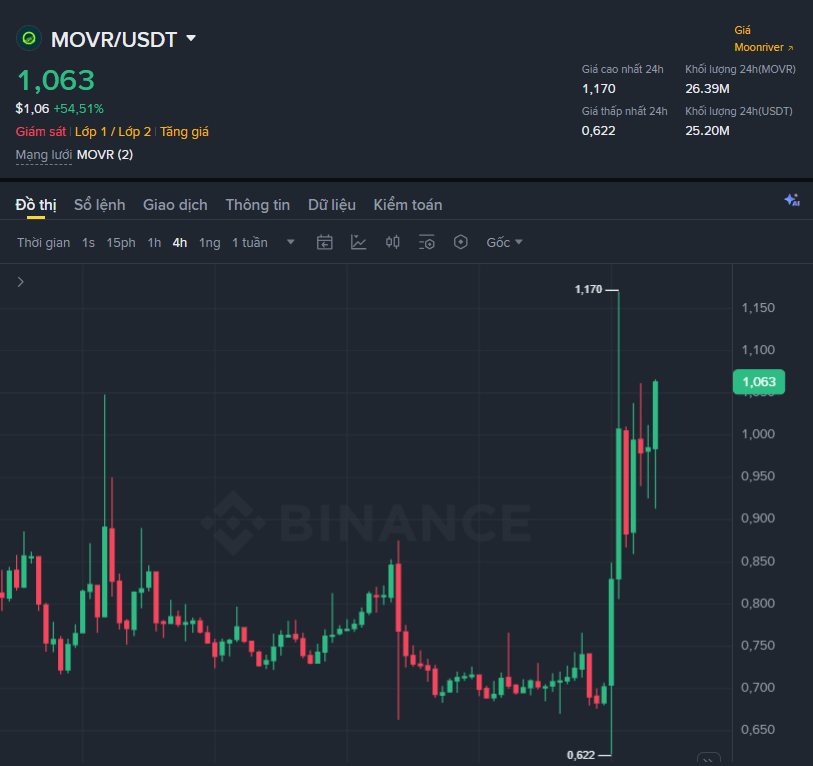This screenshot has width=813, height=766.
Task: Click the 26.39M MOVR volume value
Action: pyautogui.click(x=707, y=89)
